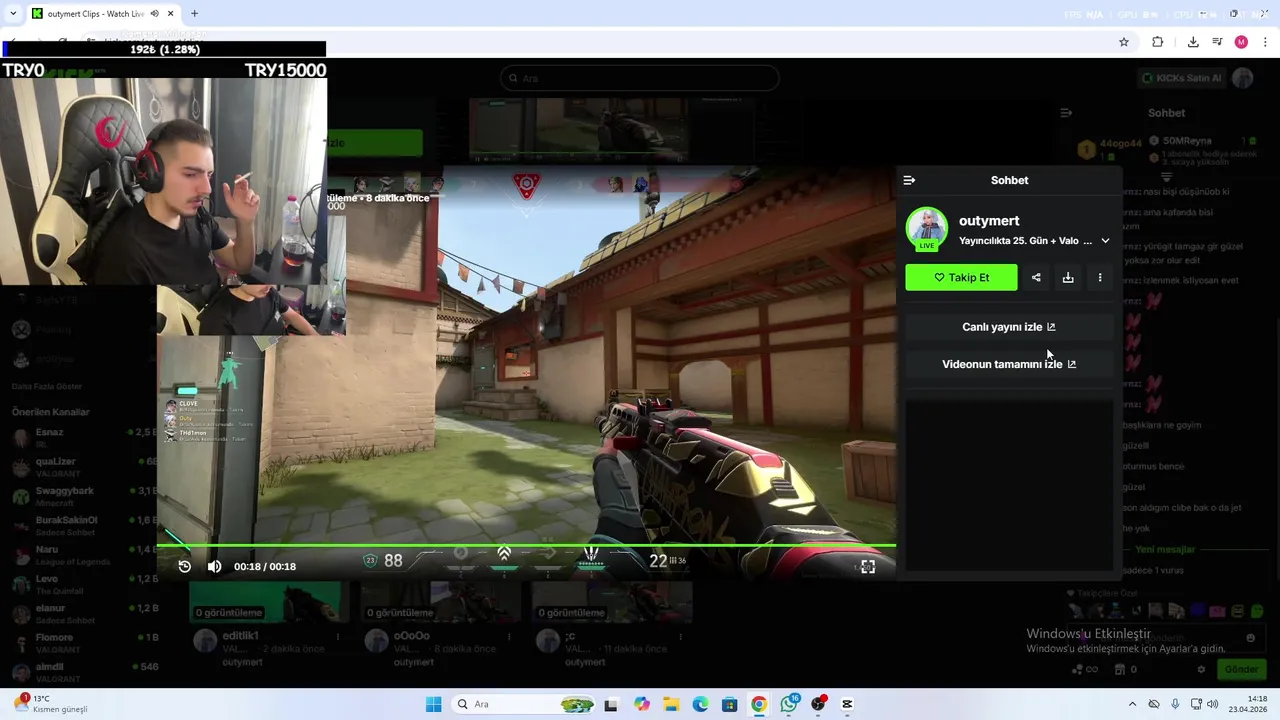The height and width of the screenshot is (720, 1280).
Task: Open the clock showing 14:18
Action: click(1248, 704)
